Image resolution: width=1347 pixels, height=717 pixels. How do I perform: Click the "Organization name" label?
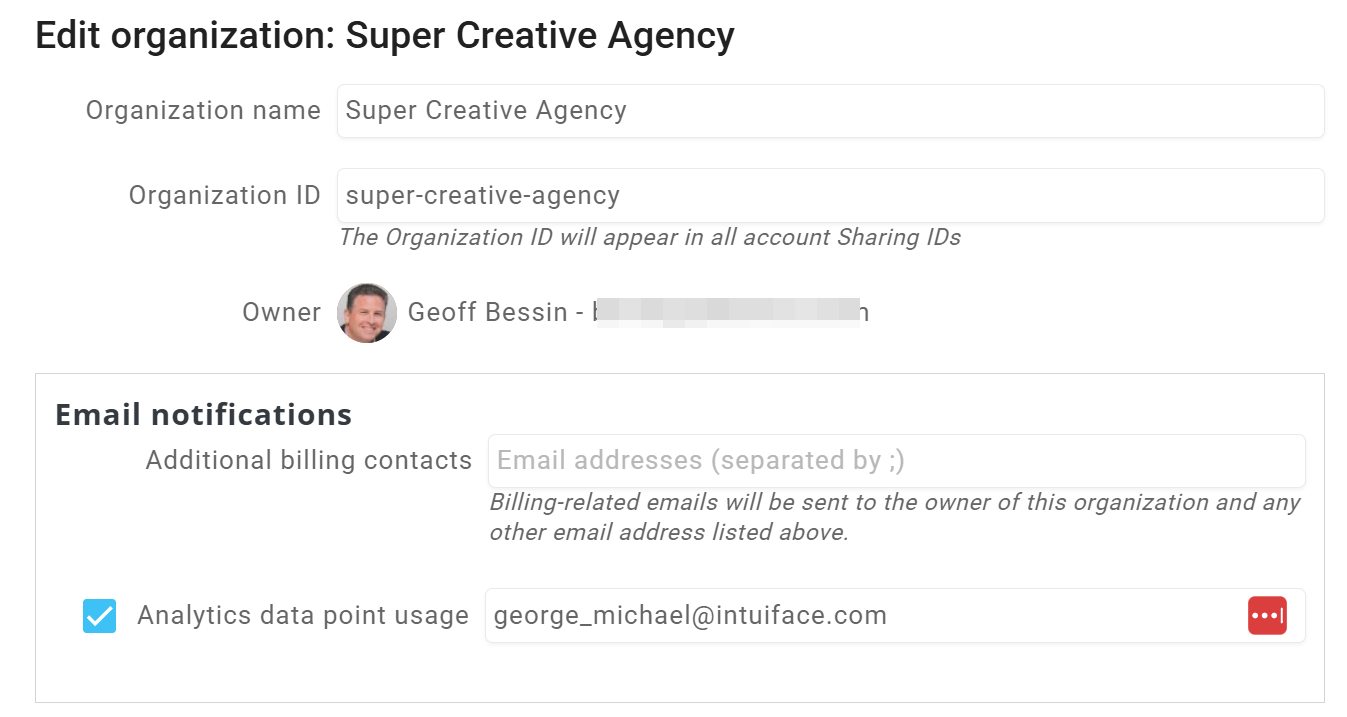coord(203,111)
